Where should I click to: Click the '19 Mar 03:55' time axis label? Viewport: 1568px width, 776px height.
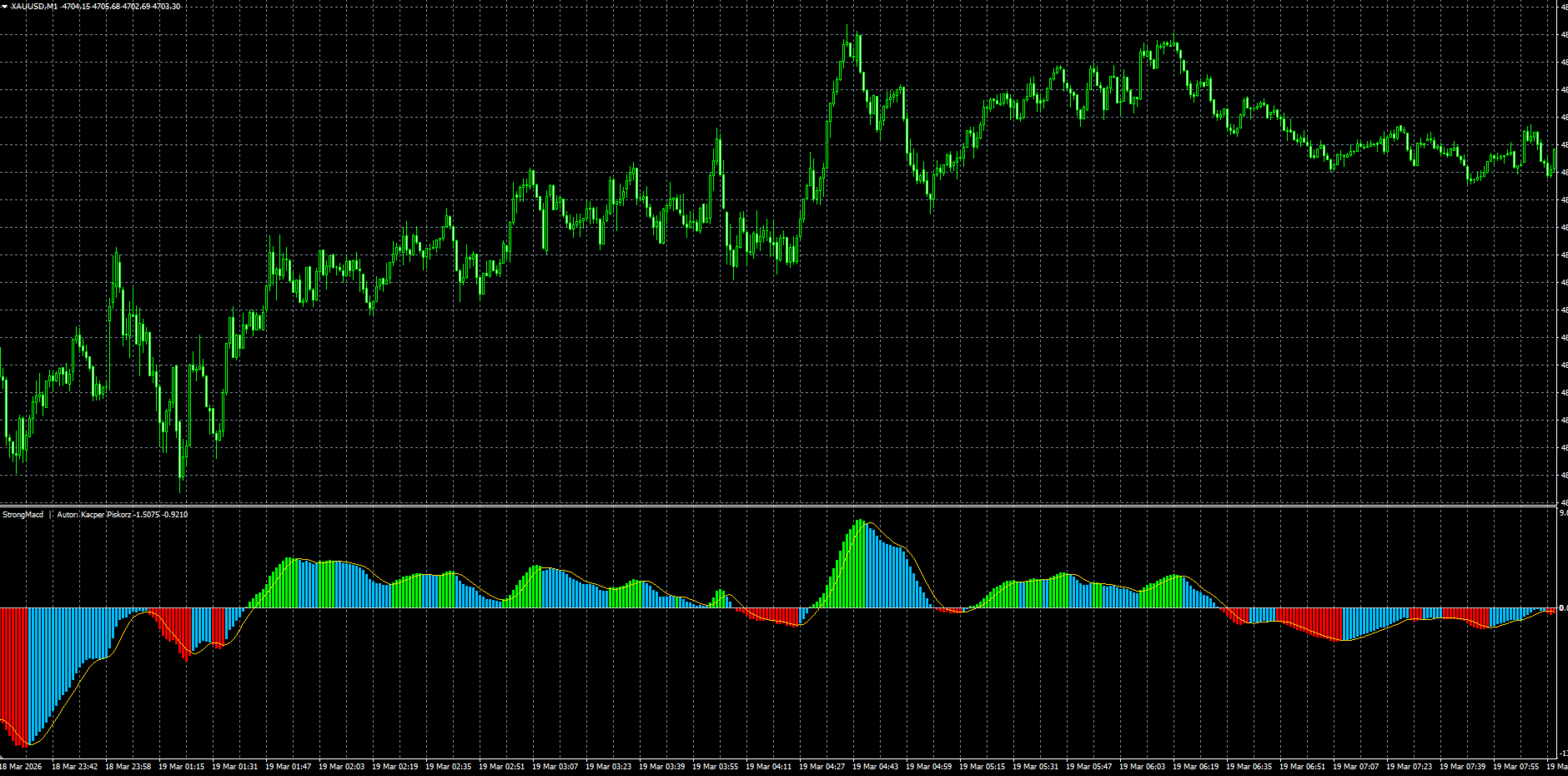[x=715, y=767]
